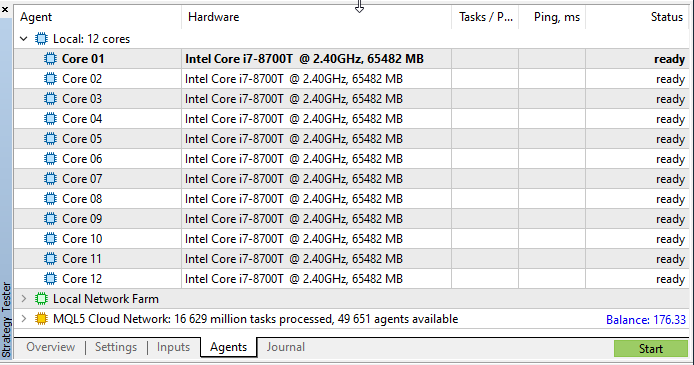This screenshot has width=694, height=365.
Task: Click the ready status of Core 07
Action: (x=671, y=179)
